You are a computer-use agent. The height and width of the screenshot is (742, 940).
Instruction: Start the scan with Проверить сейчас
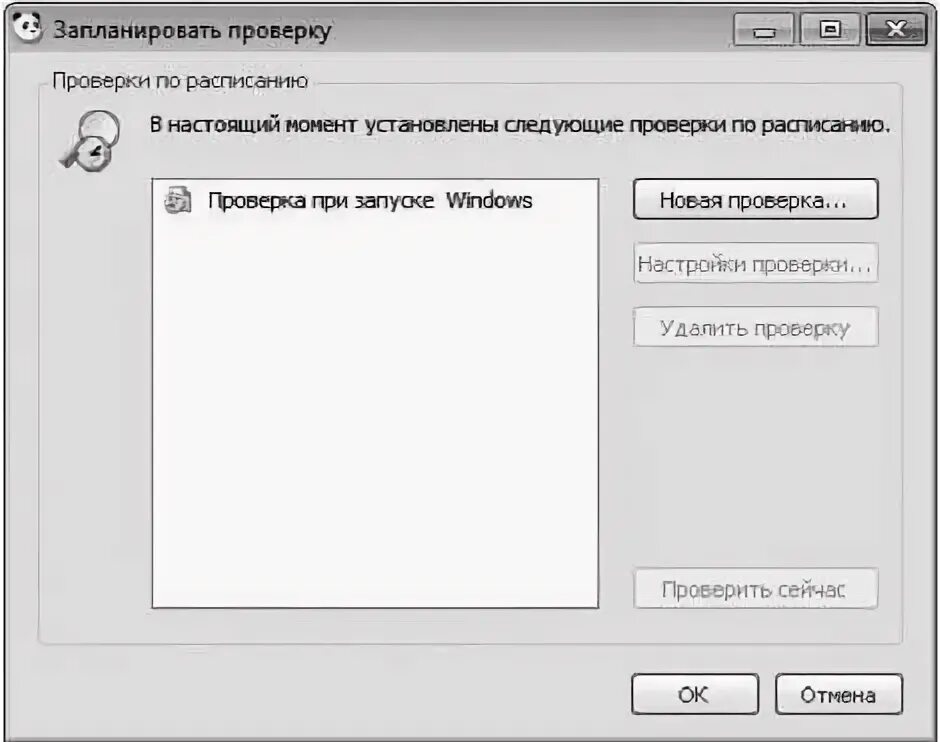[755, 589]
